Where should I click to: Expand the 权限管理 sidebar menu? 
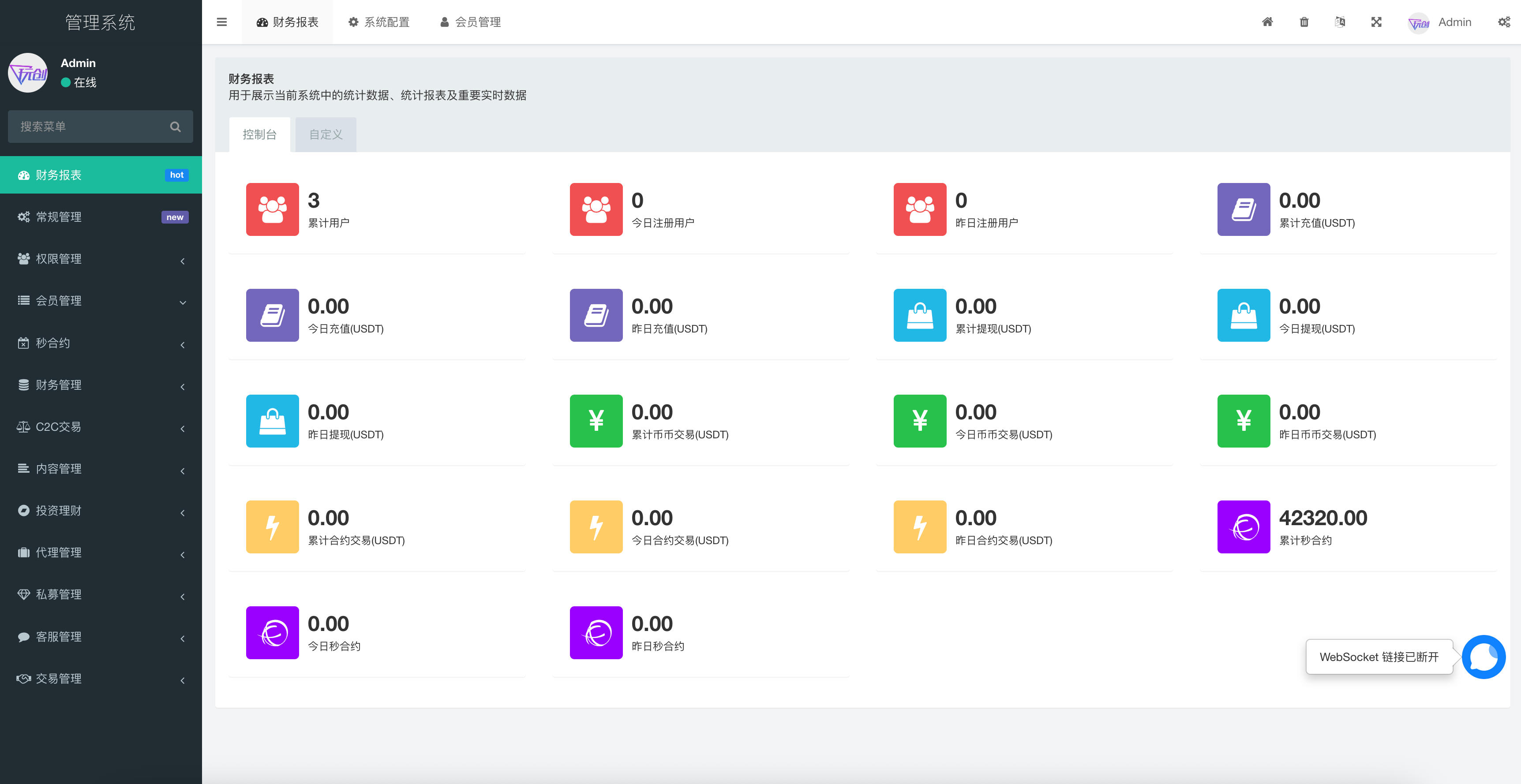[101, 258]
